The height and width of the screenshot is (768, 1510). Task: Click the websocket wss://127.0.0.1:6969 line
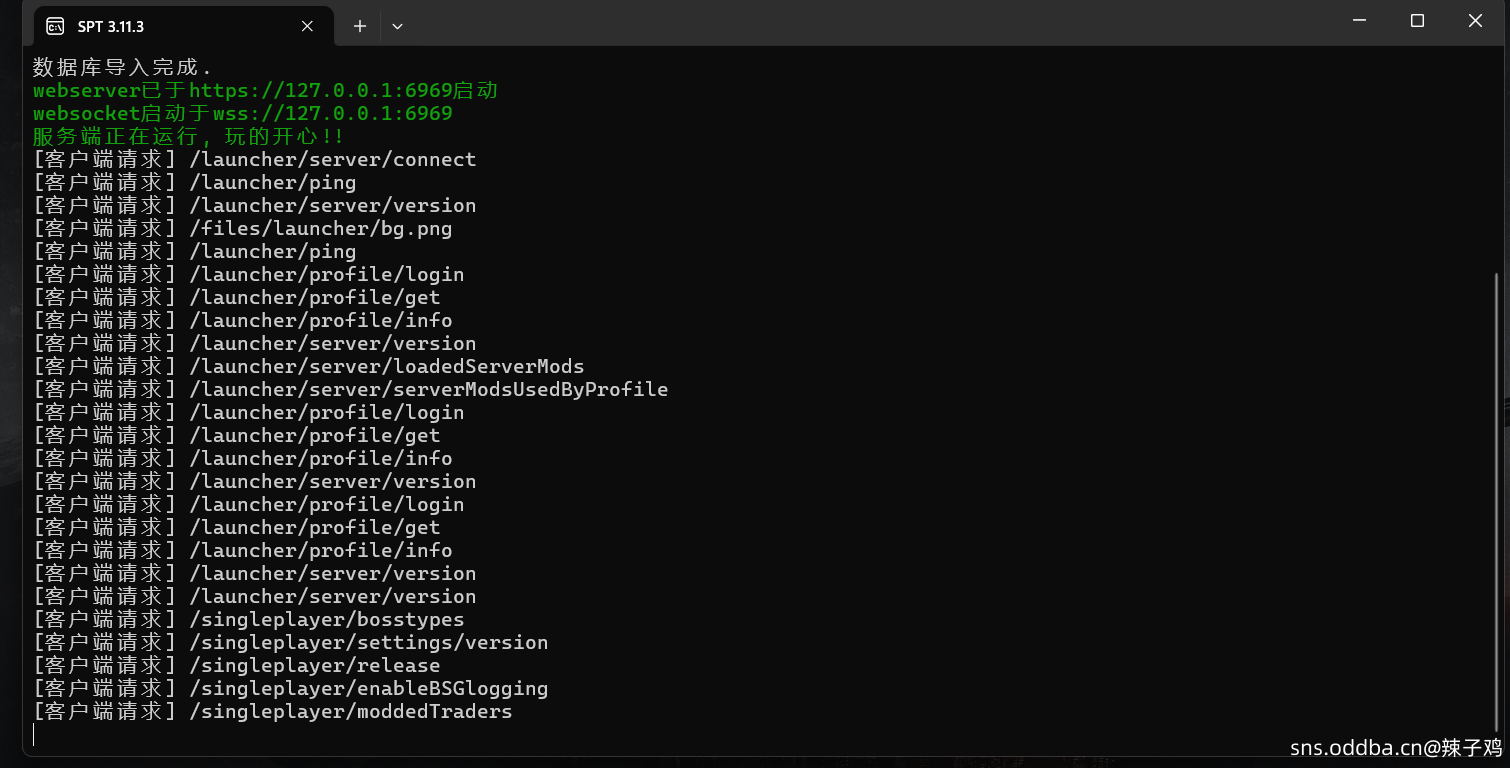point(242,113)
